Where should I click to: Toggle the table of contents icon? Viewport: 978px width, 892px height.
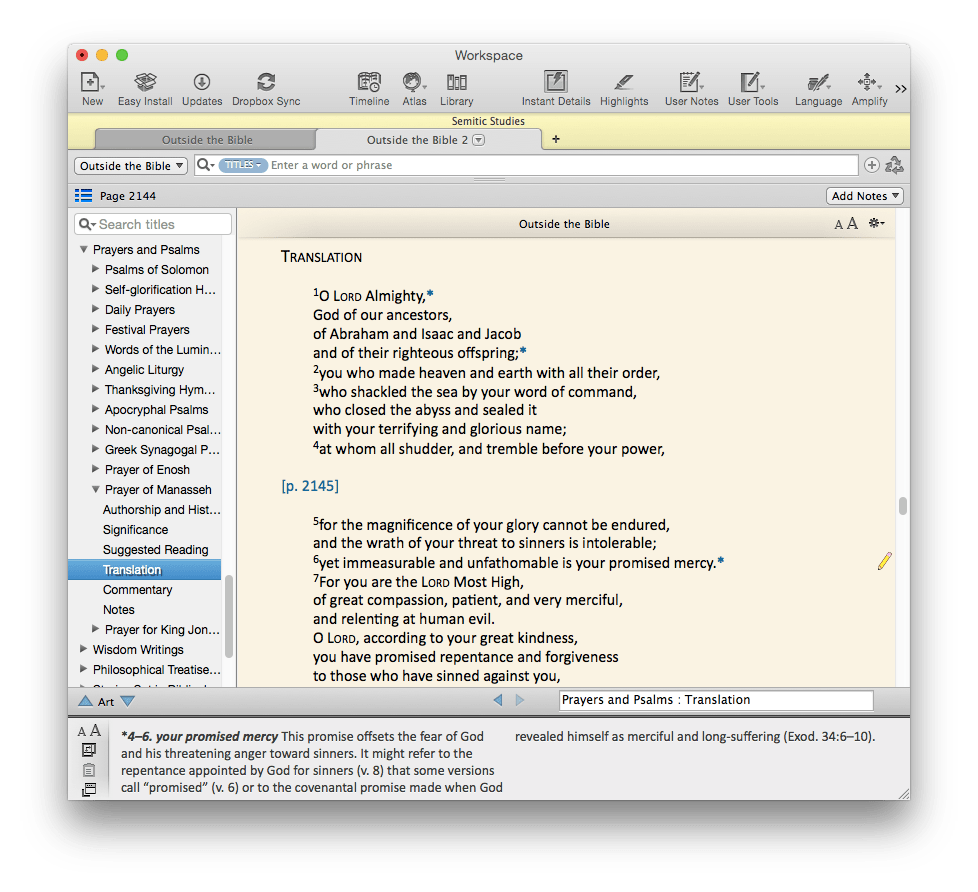84,196
